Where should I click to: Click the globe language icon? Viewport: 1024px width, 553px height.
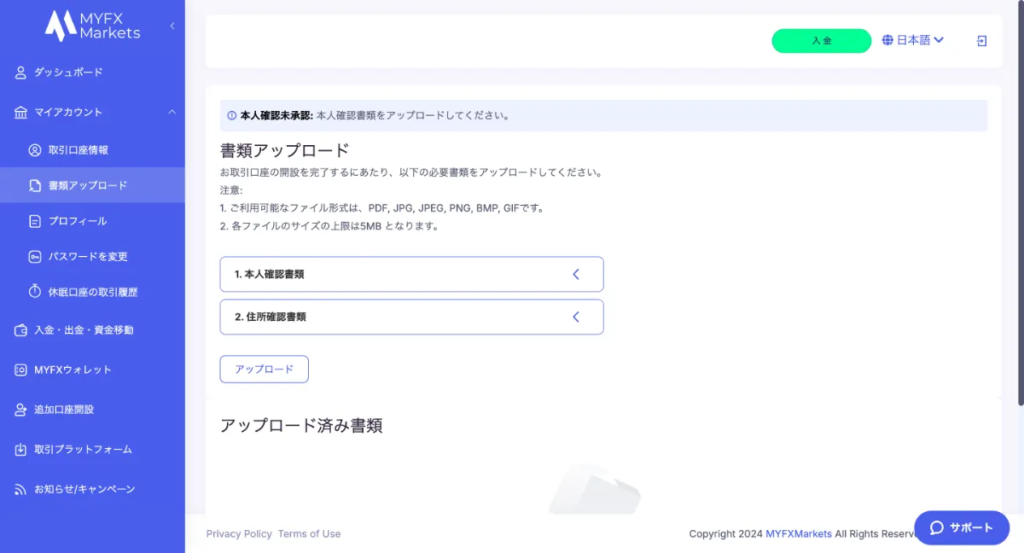pos(888,40)
